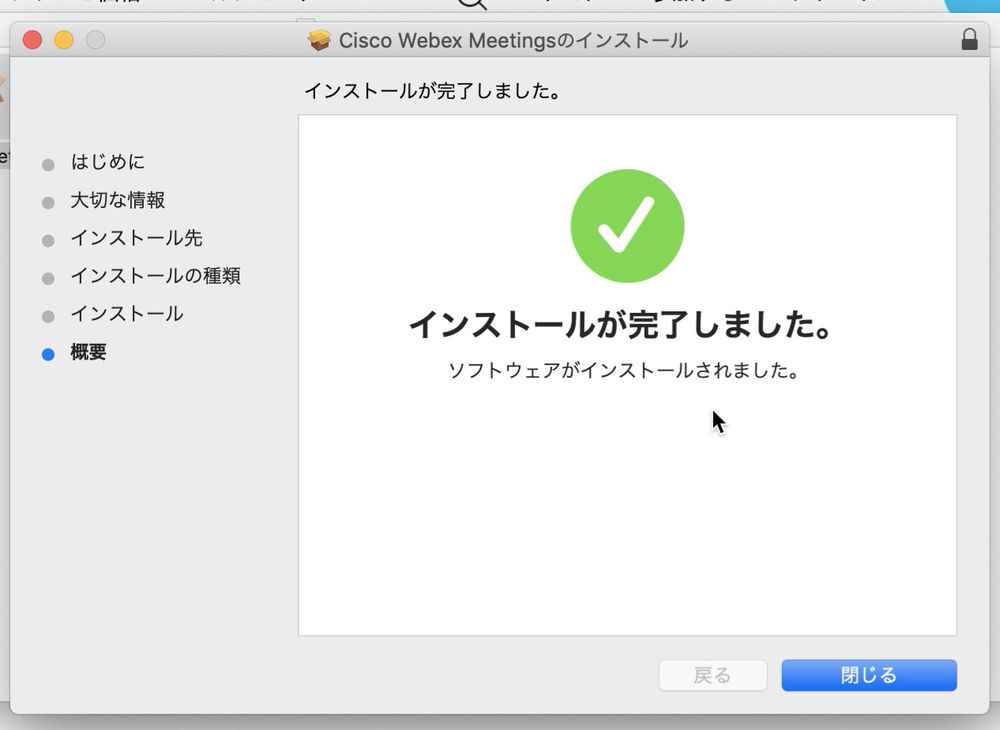This screenshot has width=1000, height=730.
Task: Select the highlighted 概要 step
Action: (x=89, y=352)
